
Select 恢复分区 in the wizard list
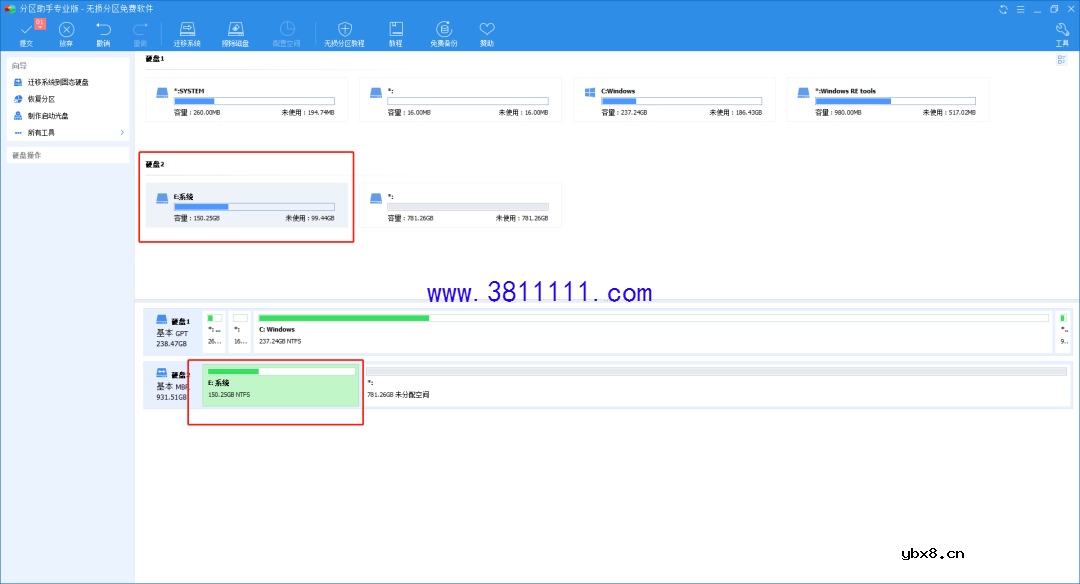pos(41,99)
